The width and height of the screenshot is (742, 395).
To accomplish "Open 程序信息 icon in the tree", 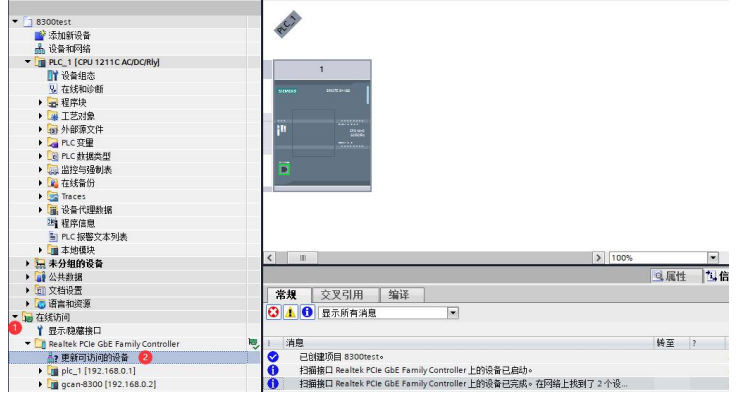I will (53, 223).
